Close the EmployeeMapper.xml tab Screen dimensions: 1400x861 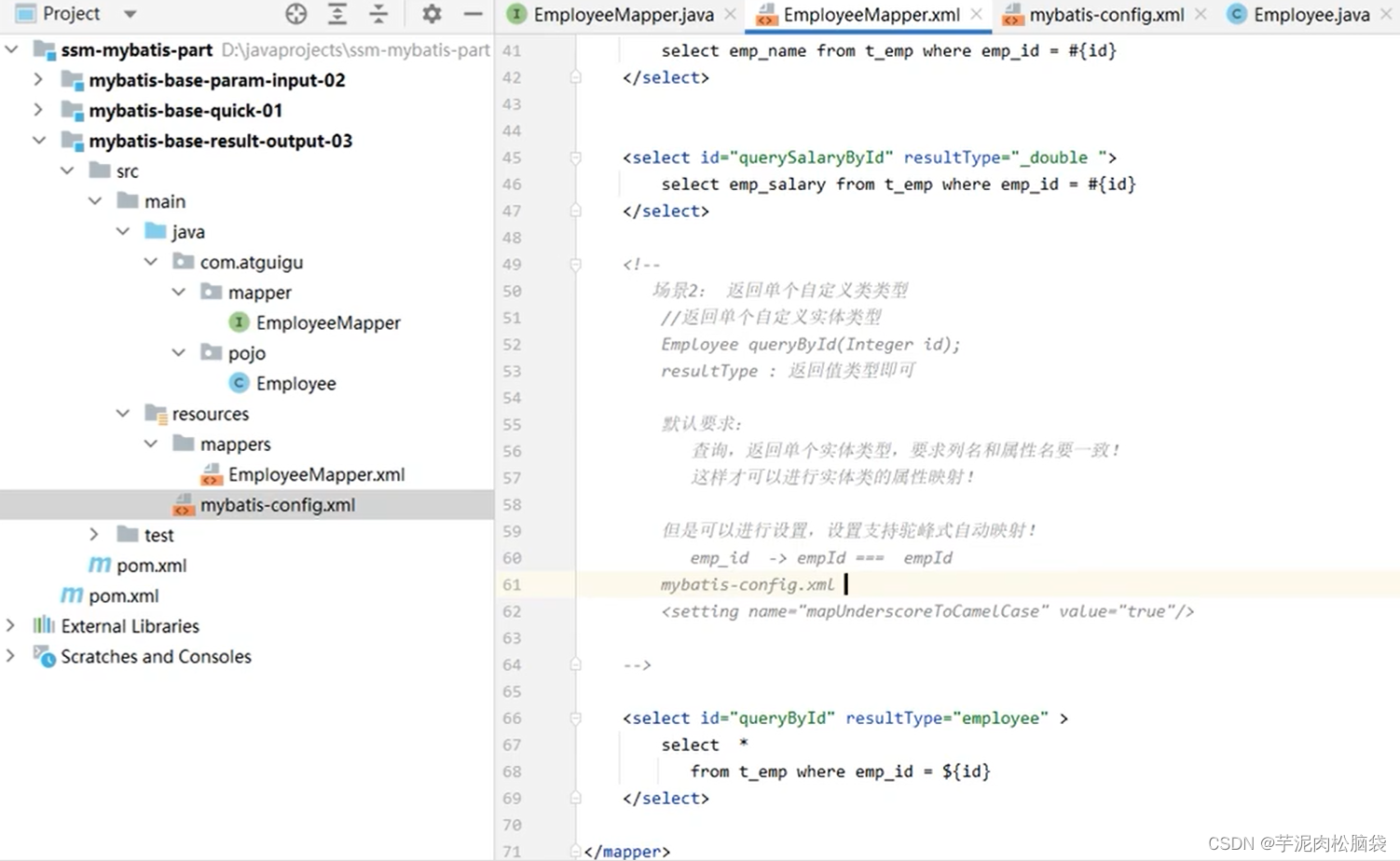[976, 14]
